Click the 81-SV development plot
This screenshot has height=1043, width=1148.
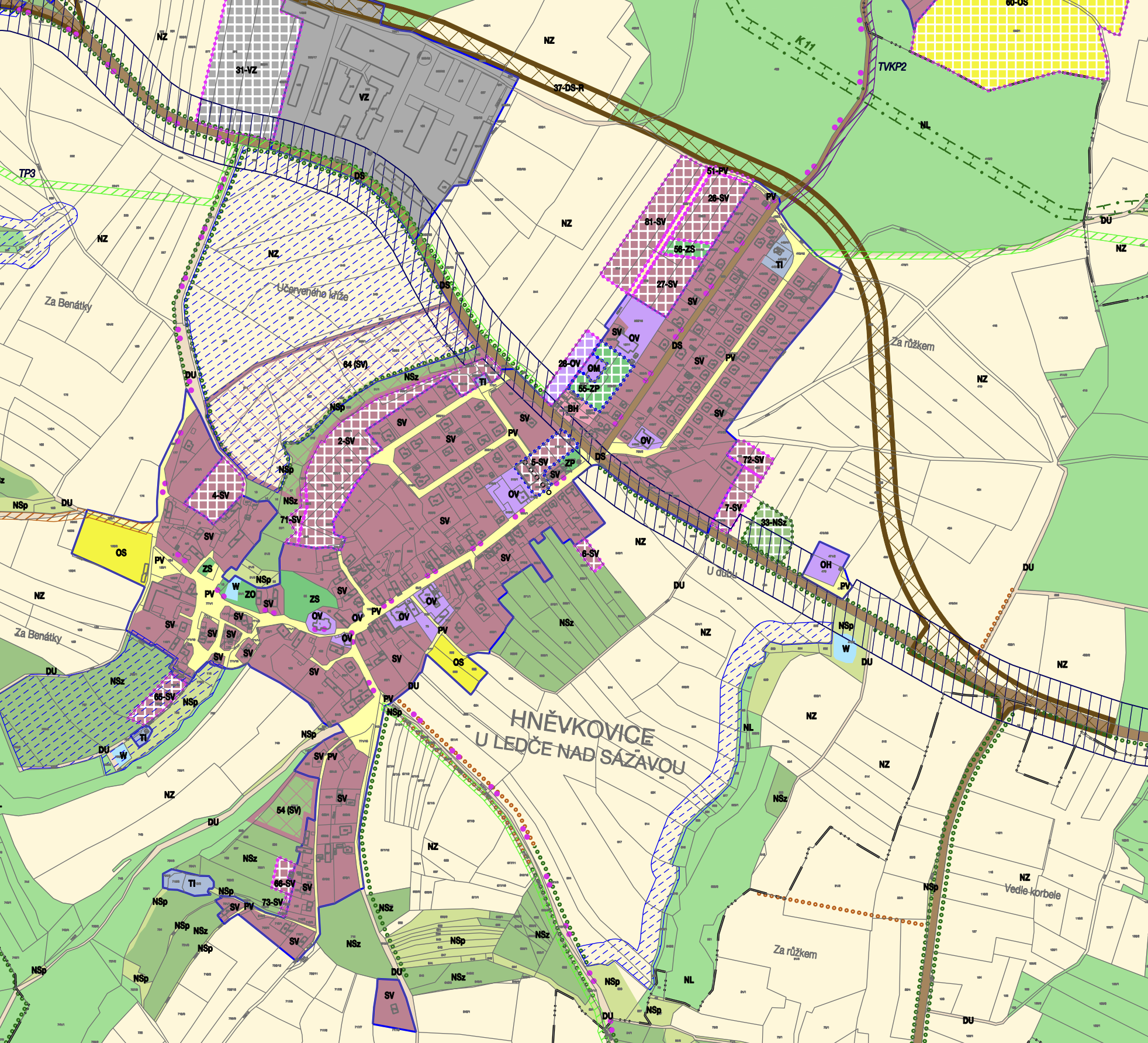655,222
